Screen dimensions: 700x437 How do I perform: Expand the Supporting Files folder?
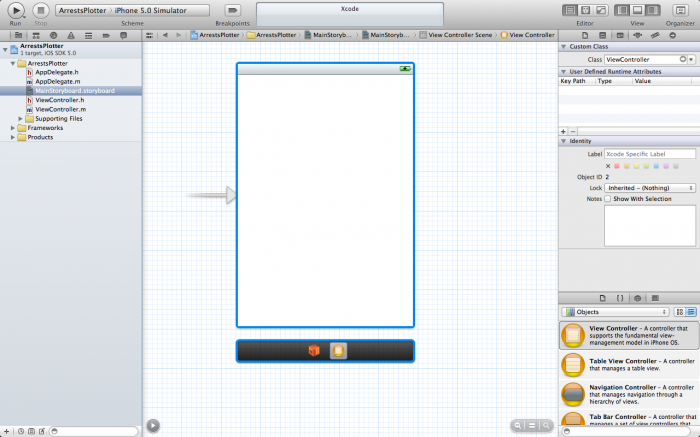point(21,119)
